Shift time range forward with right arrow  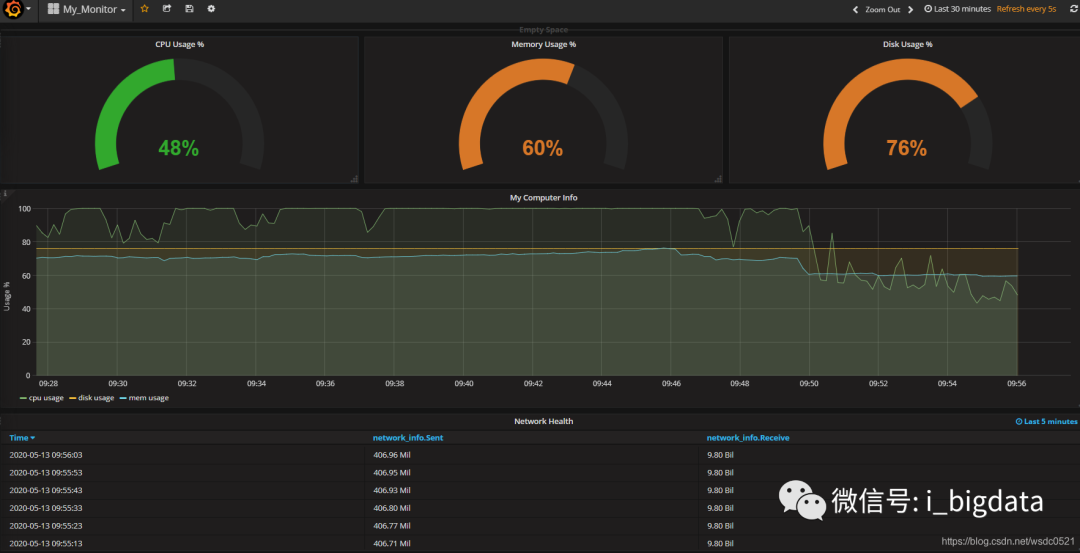911,10
